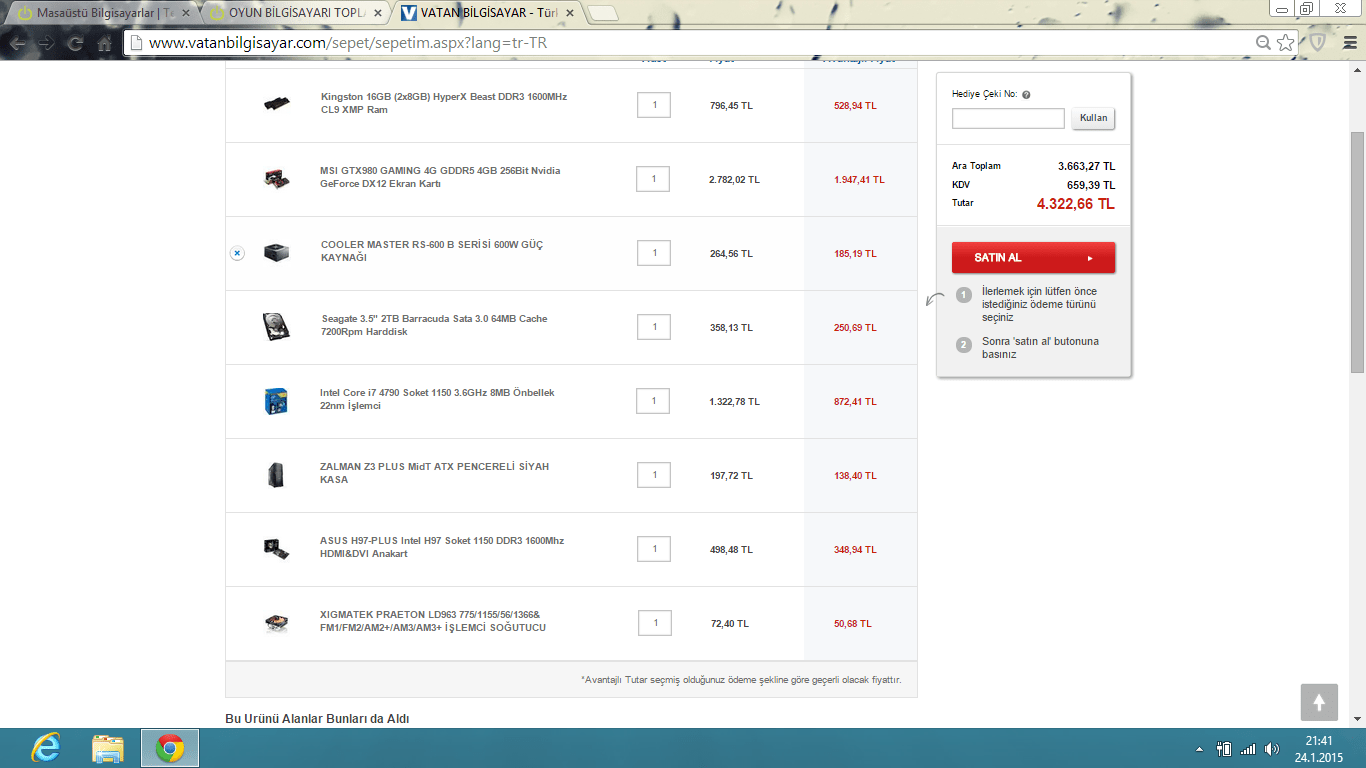Click the total amount 4.322,66 TL
Screen dimensions: 1366x768
tap(1075, 204)
